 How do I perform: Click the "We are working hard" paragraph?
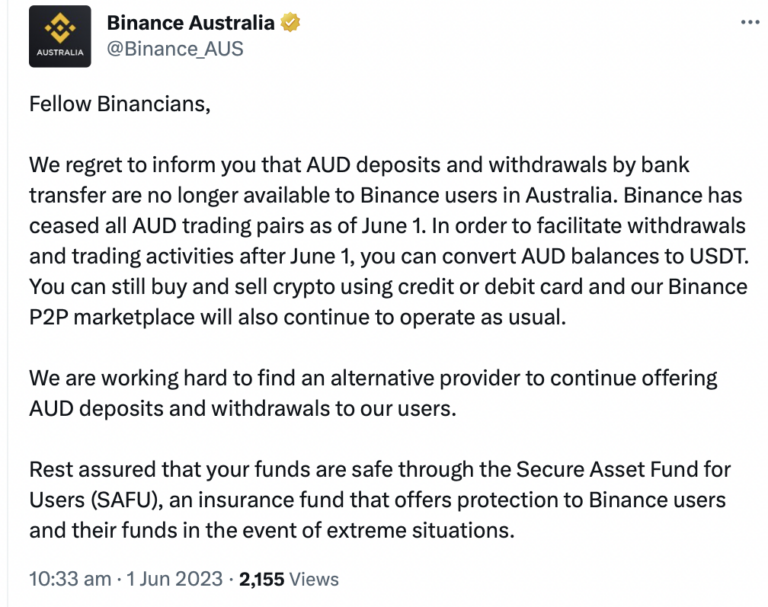[x=370, y=393]
